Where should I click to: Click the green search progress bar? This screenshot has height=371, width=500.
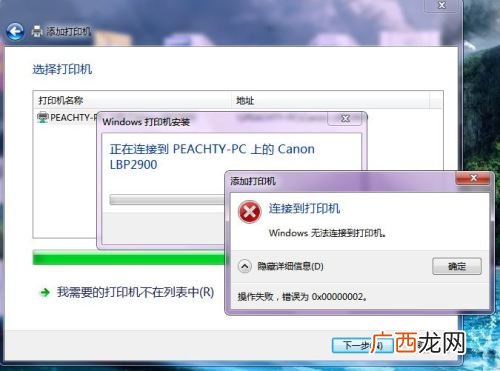(x=129, y=257)
